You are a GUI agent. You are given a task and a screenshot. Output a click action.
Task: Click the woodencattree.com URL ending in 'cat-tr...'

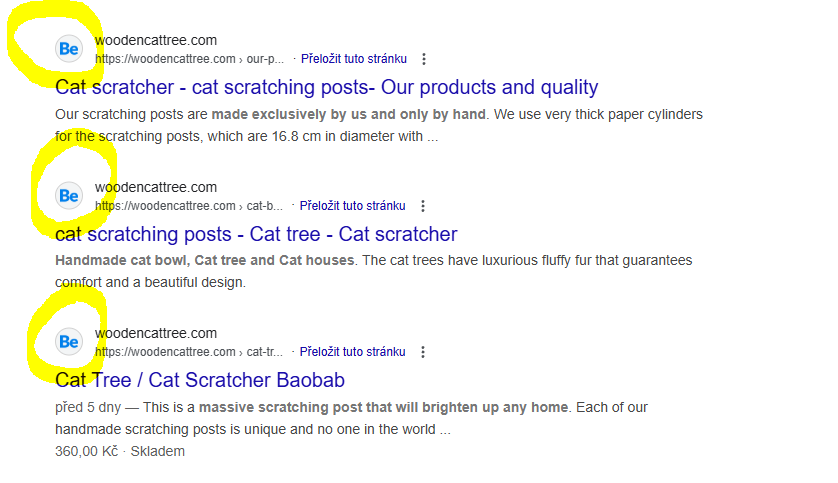(x=189, y=352)
